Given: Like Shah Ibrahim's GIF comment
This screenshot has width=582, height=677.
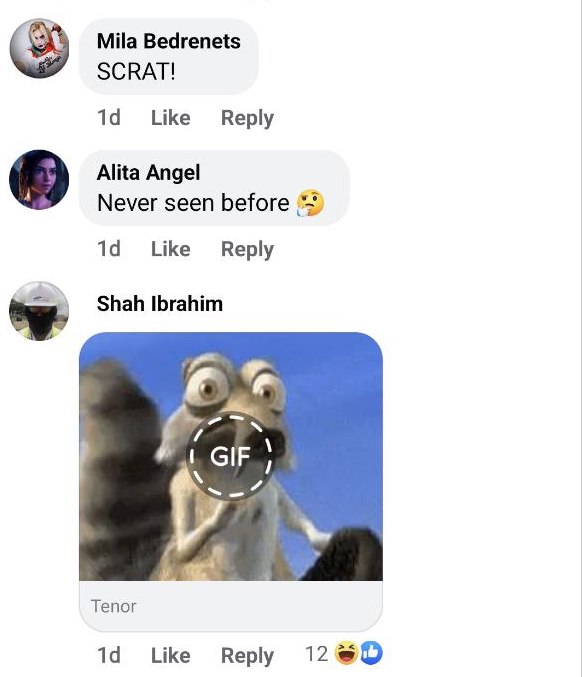Looking at the screenshot, I should [171, 655].
